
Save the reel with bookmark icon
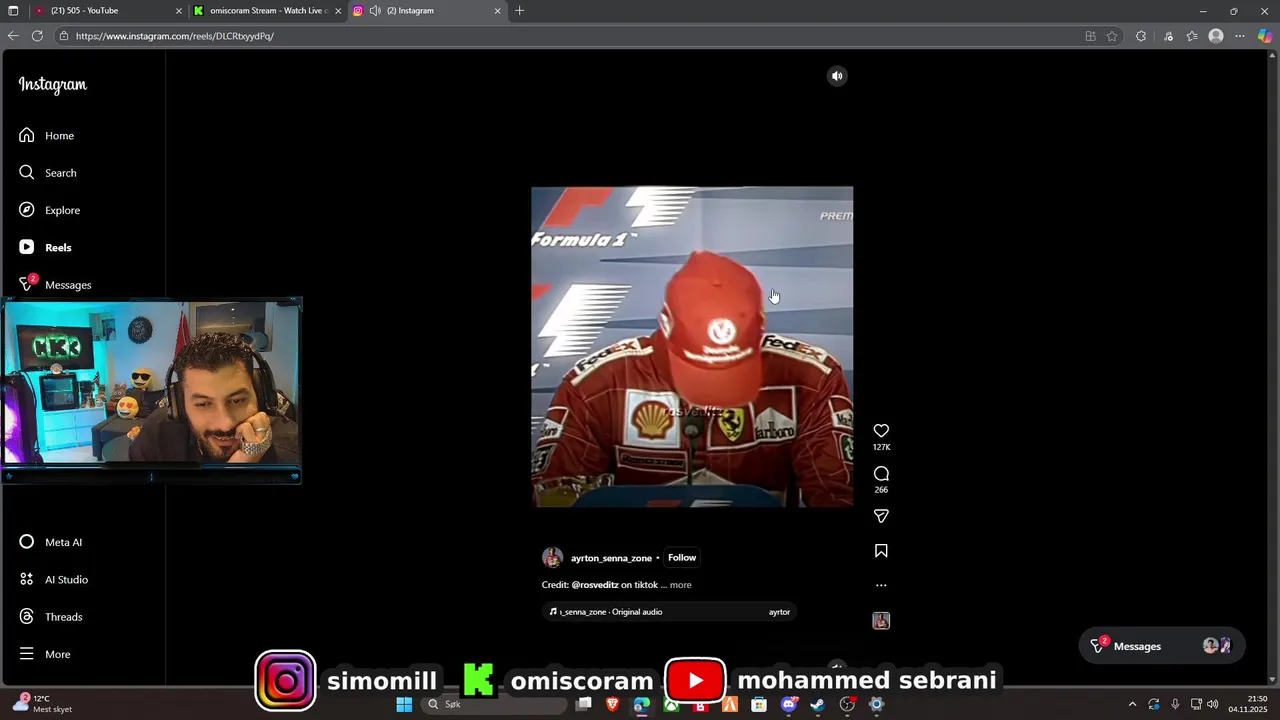(881, 551)
